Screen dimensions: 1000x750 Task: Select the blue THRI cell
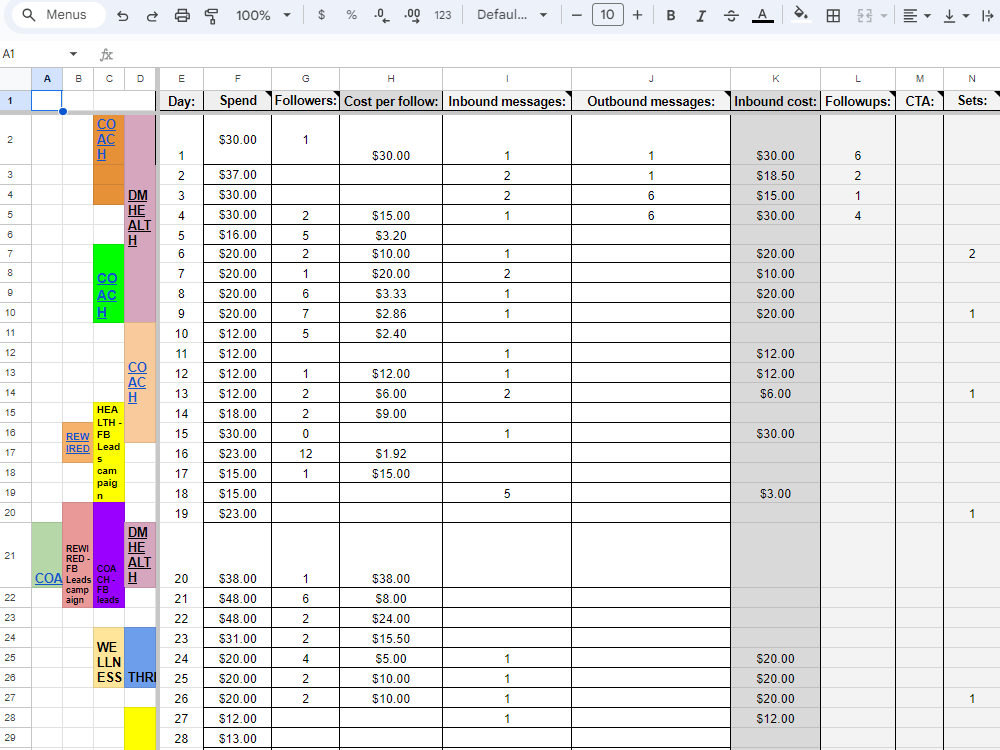tap(140, 658)
